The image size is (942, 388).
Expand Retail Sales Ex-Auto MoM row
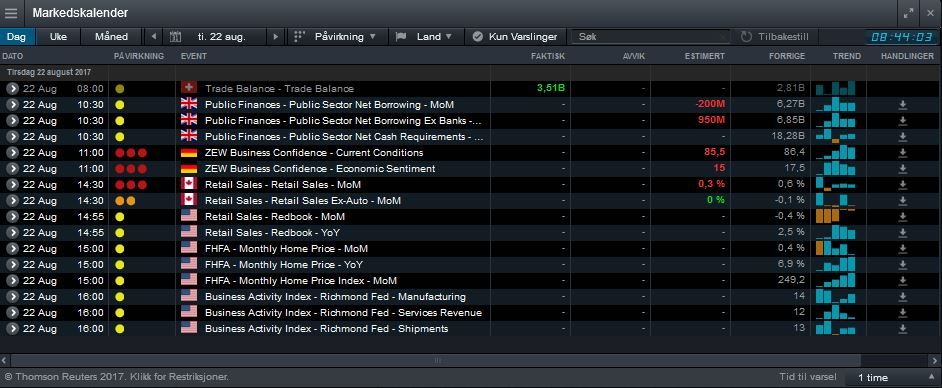(x=13, y=201)
